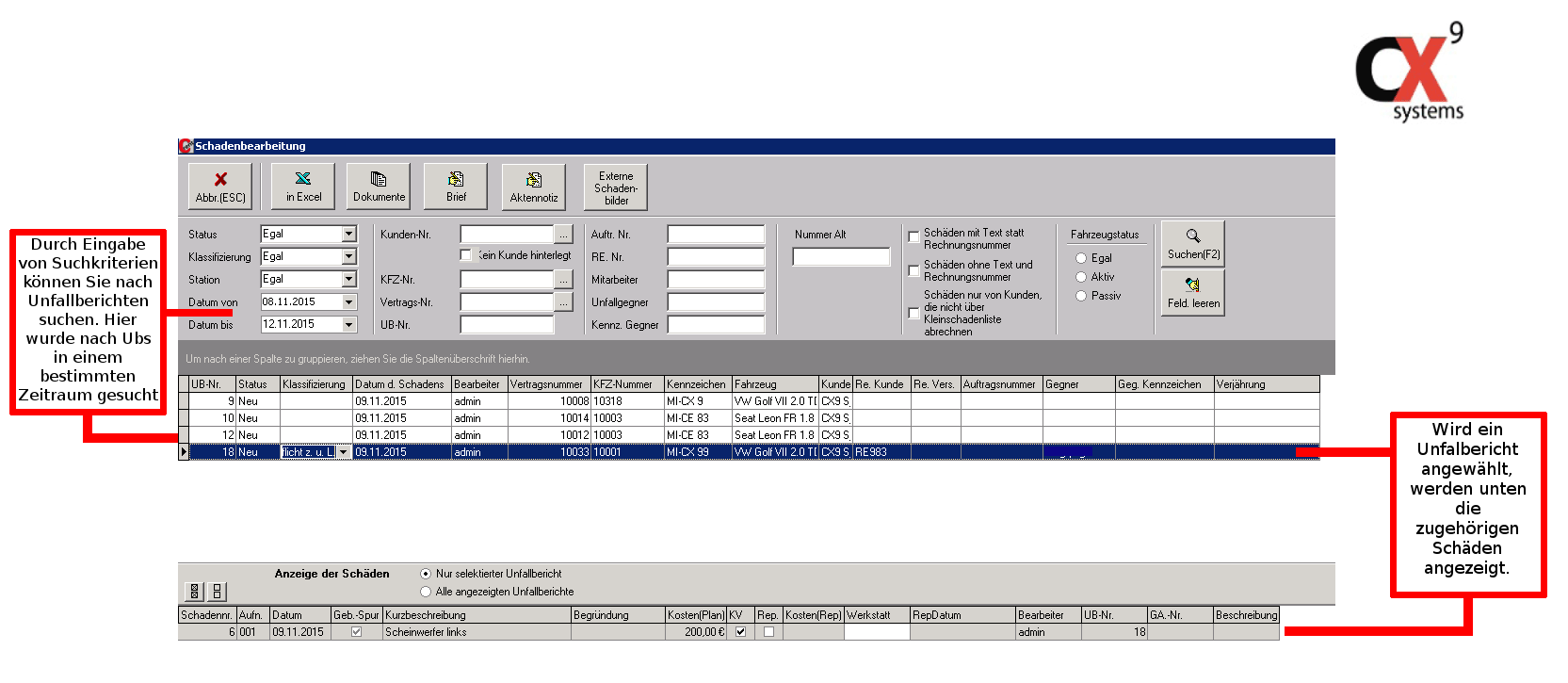Viewport: 1568px width, 683px height.
Task: Click into the UB-Nr. search field
Action: tap(507, 325)
